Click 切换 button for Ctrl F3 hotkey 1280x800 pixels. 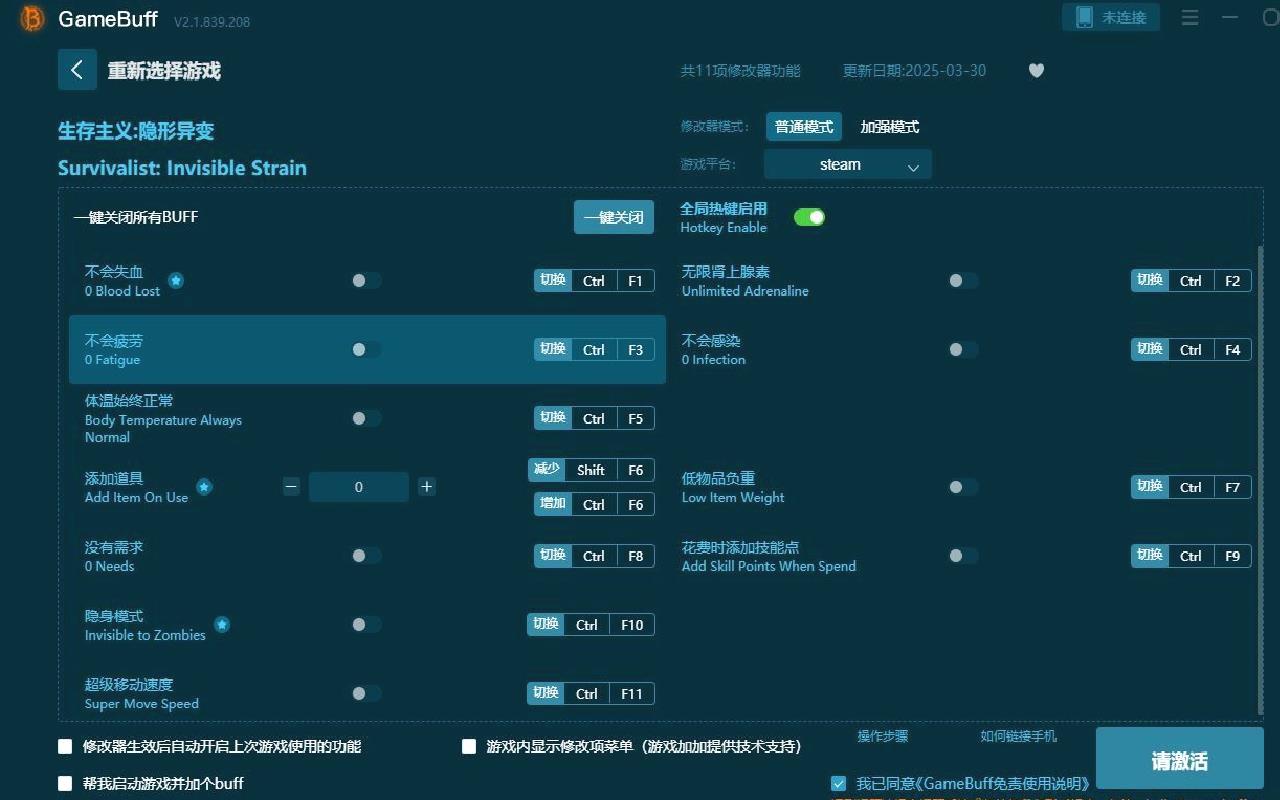coord(553,350)
